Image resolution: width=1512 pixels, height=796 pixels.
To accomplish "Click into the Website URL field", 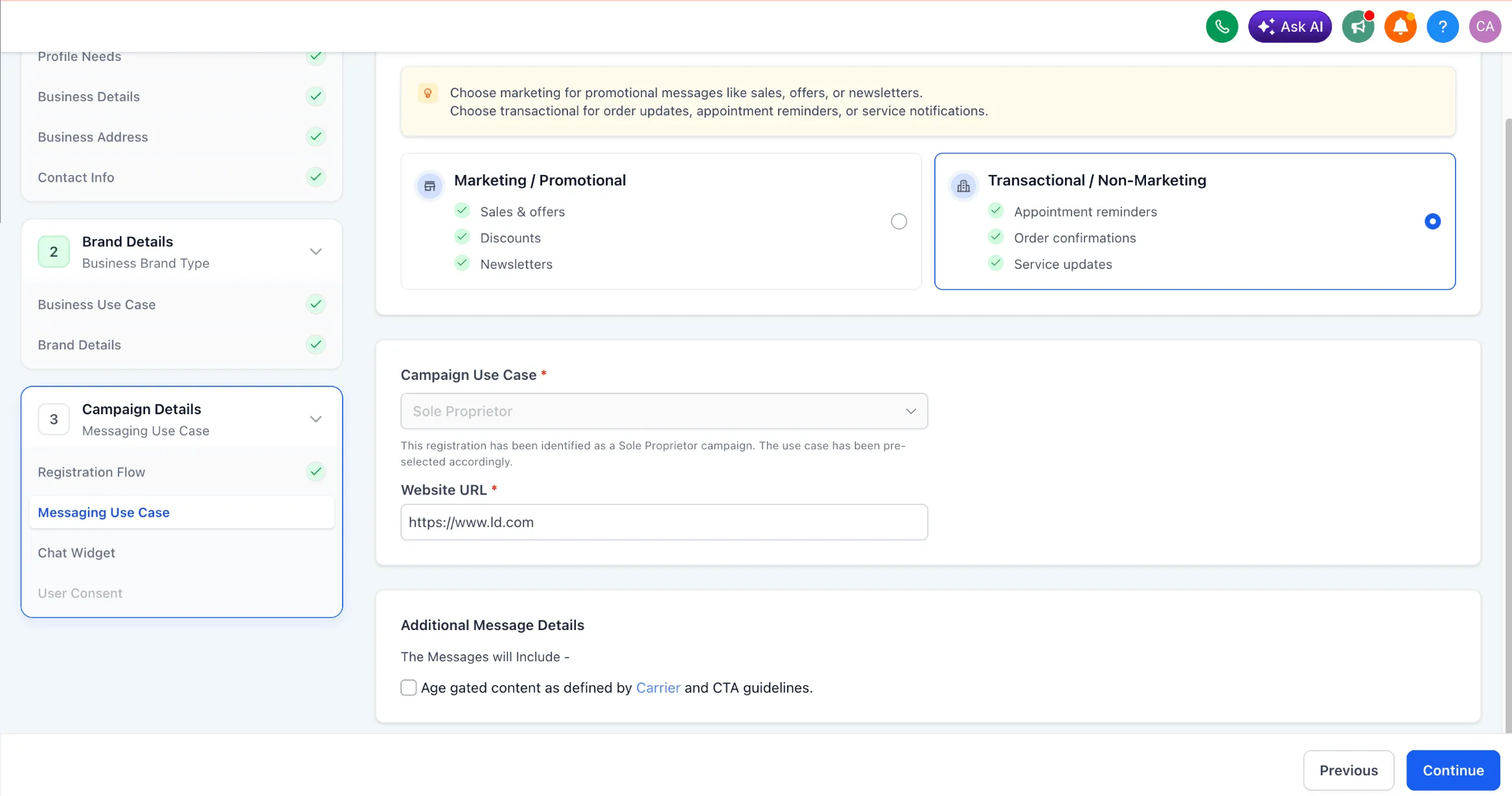I will [664, 522].
